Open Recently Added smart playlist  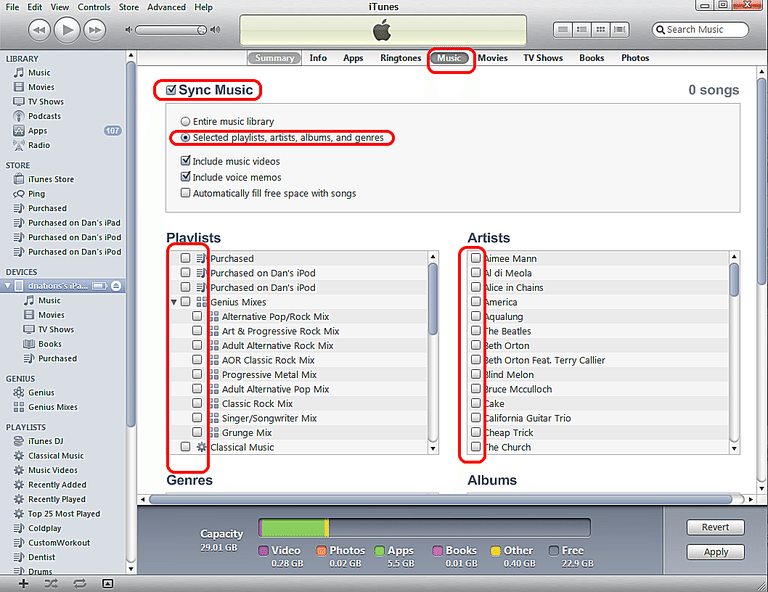(x=57, y=485)
